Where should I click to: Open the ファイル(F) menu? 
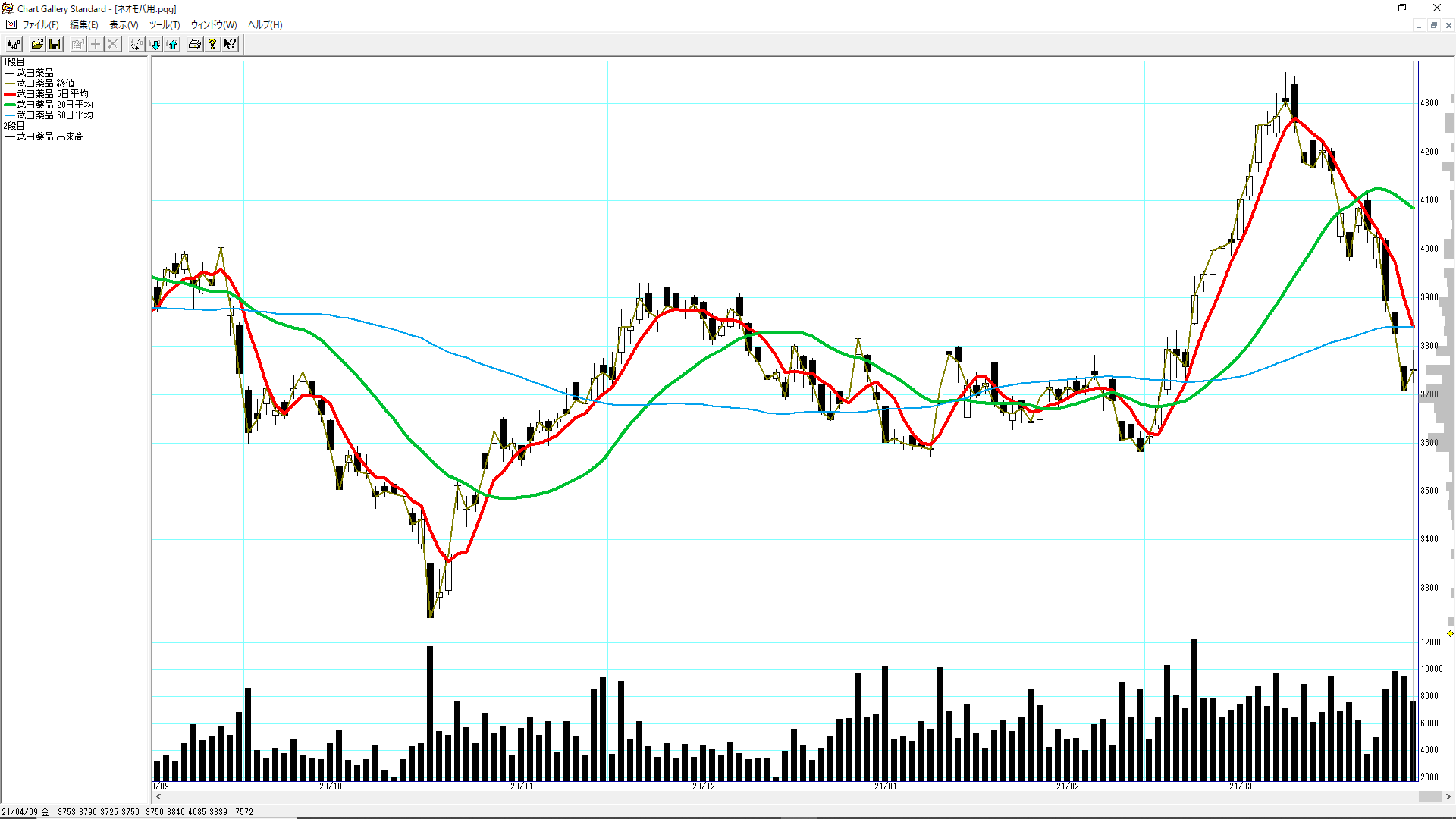[x=40, y=25]
